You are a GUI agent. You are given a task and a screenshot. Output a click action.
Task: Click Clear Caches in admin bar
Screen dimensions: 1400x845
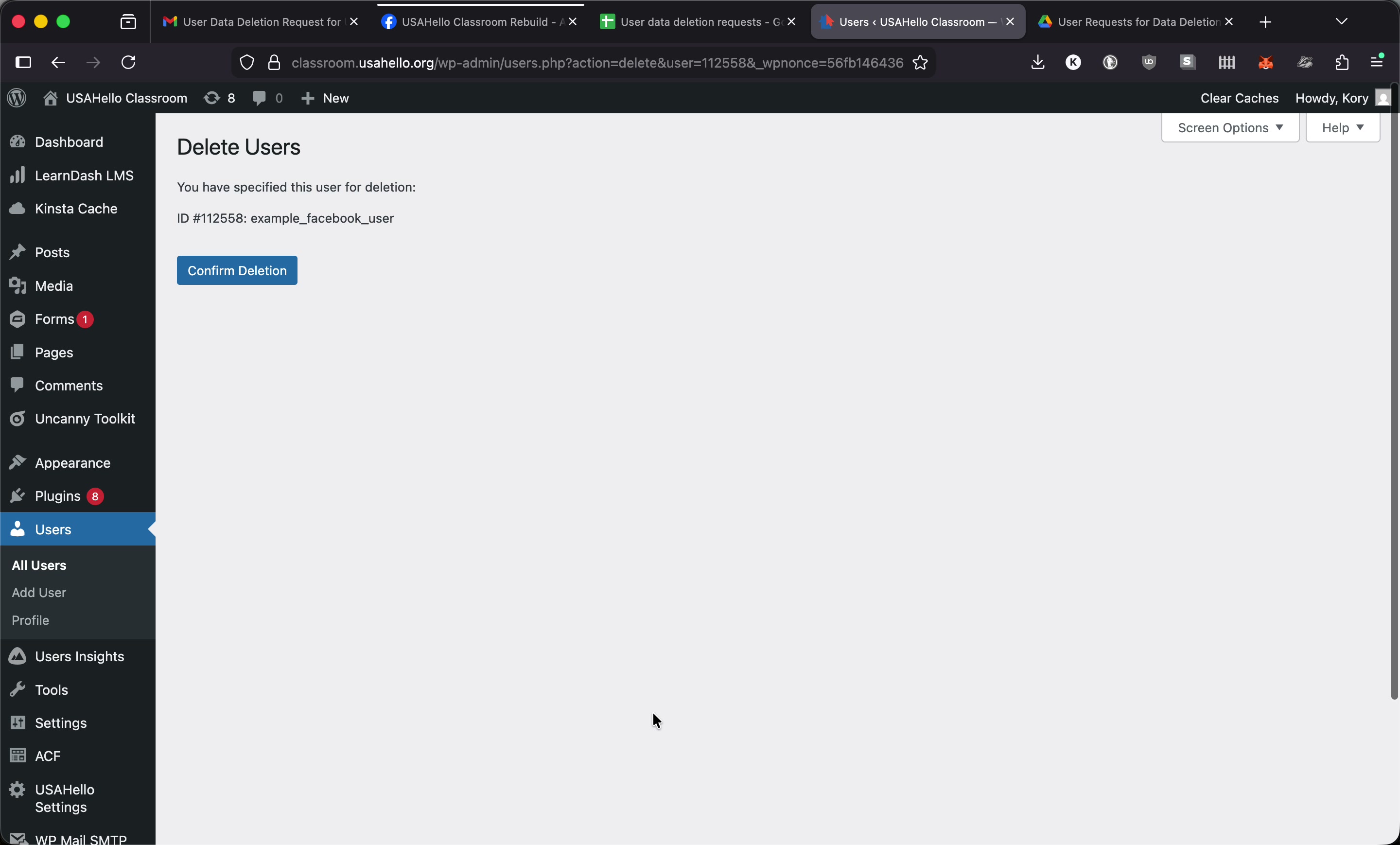[1239, 98]
